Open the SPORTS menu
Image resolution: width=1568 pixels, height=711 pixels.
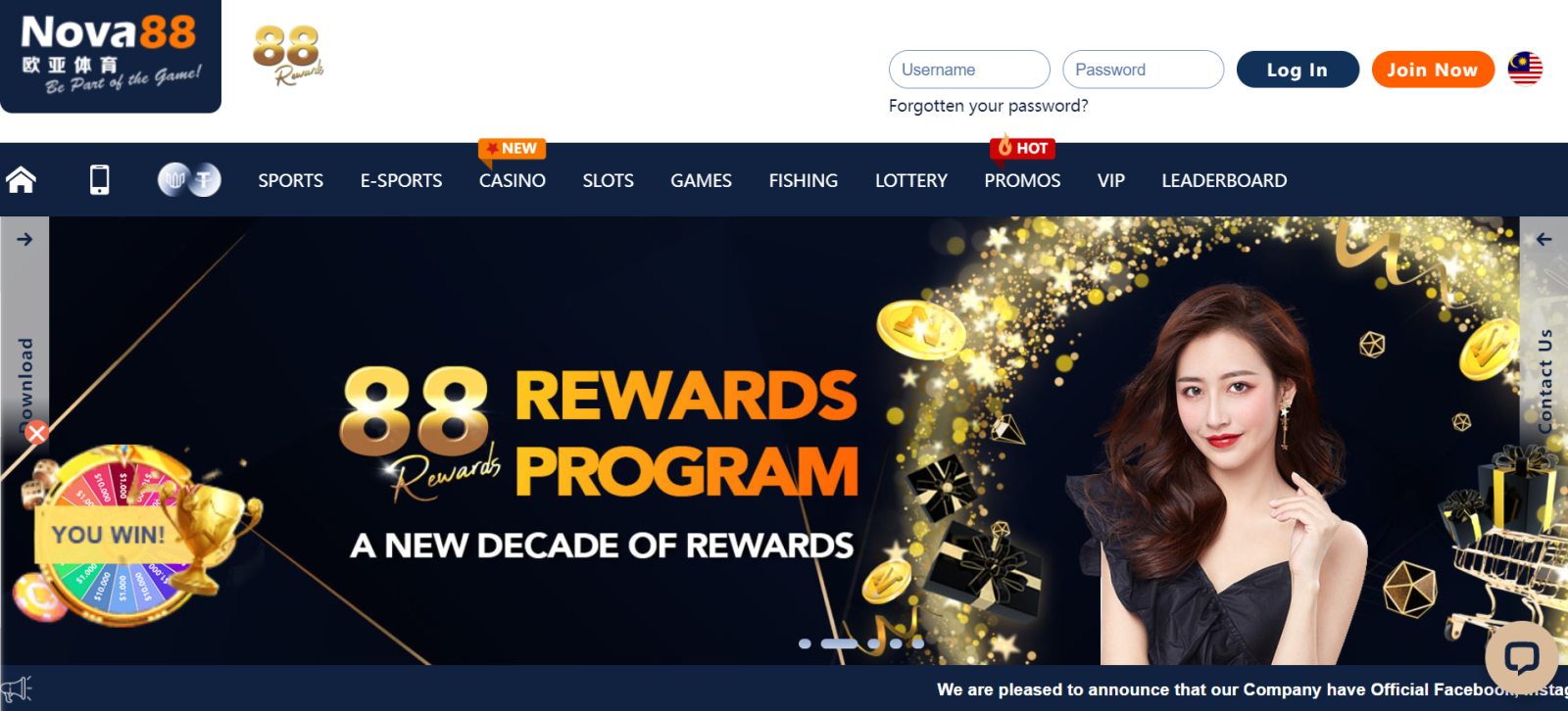(291, 180)
